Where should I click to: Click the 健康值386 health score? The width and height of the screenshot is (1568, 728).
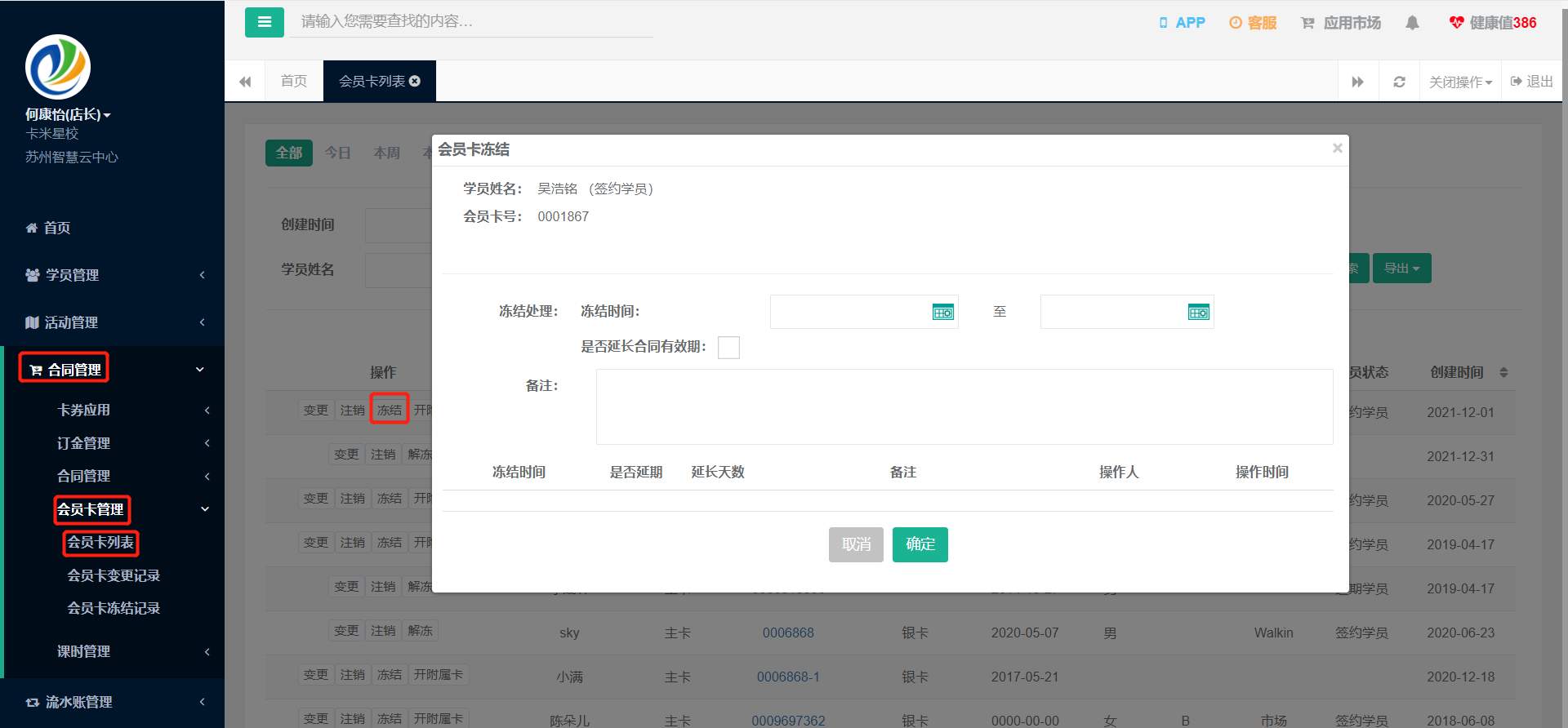pos(1493,23)
